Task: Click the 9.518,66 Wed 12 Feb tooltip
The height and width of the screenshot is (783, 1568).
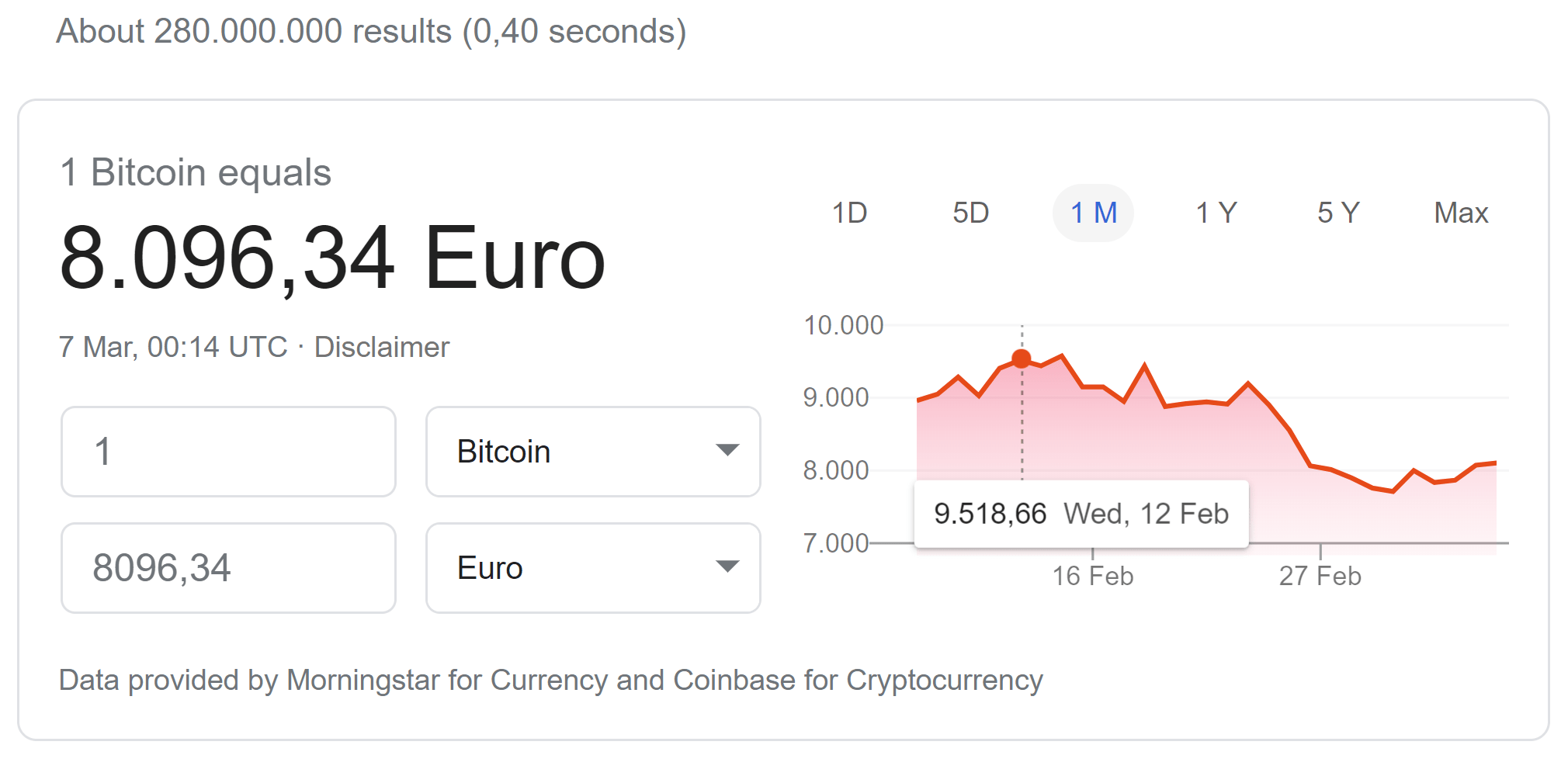Action: coord(1081,514)
